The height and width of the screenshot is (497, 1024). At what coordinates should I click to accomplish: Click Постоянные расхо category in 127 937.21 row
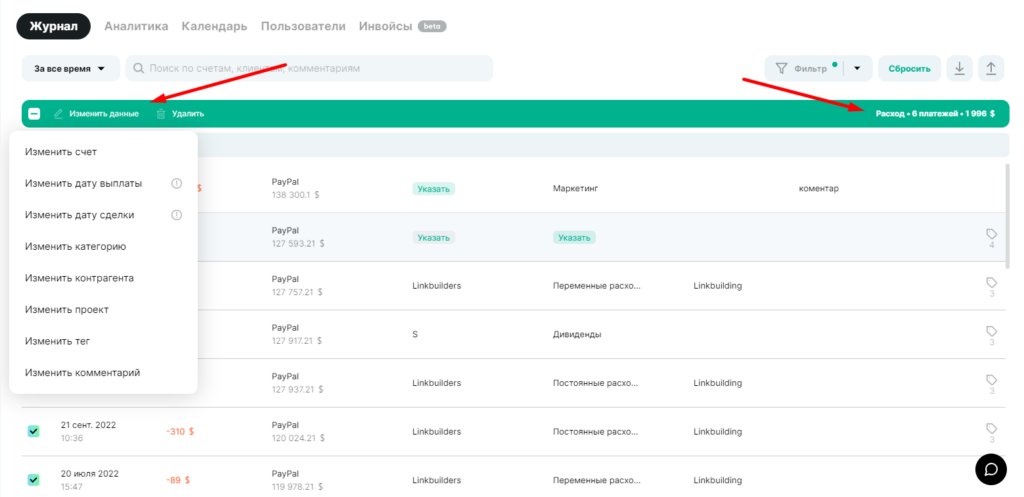(596, 383)
